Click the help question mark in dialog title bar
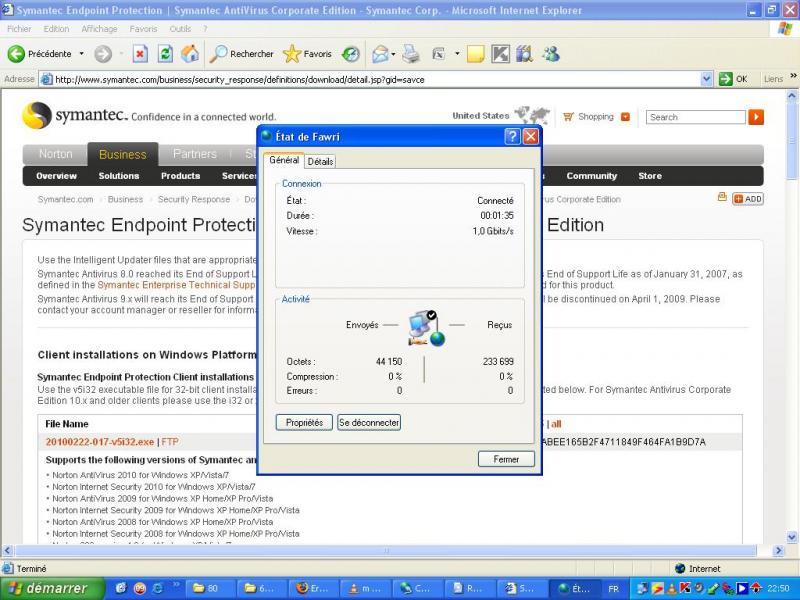 pos(512,136)
